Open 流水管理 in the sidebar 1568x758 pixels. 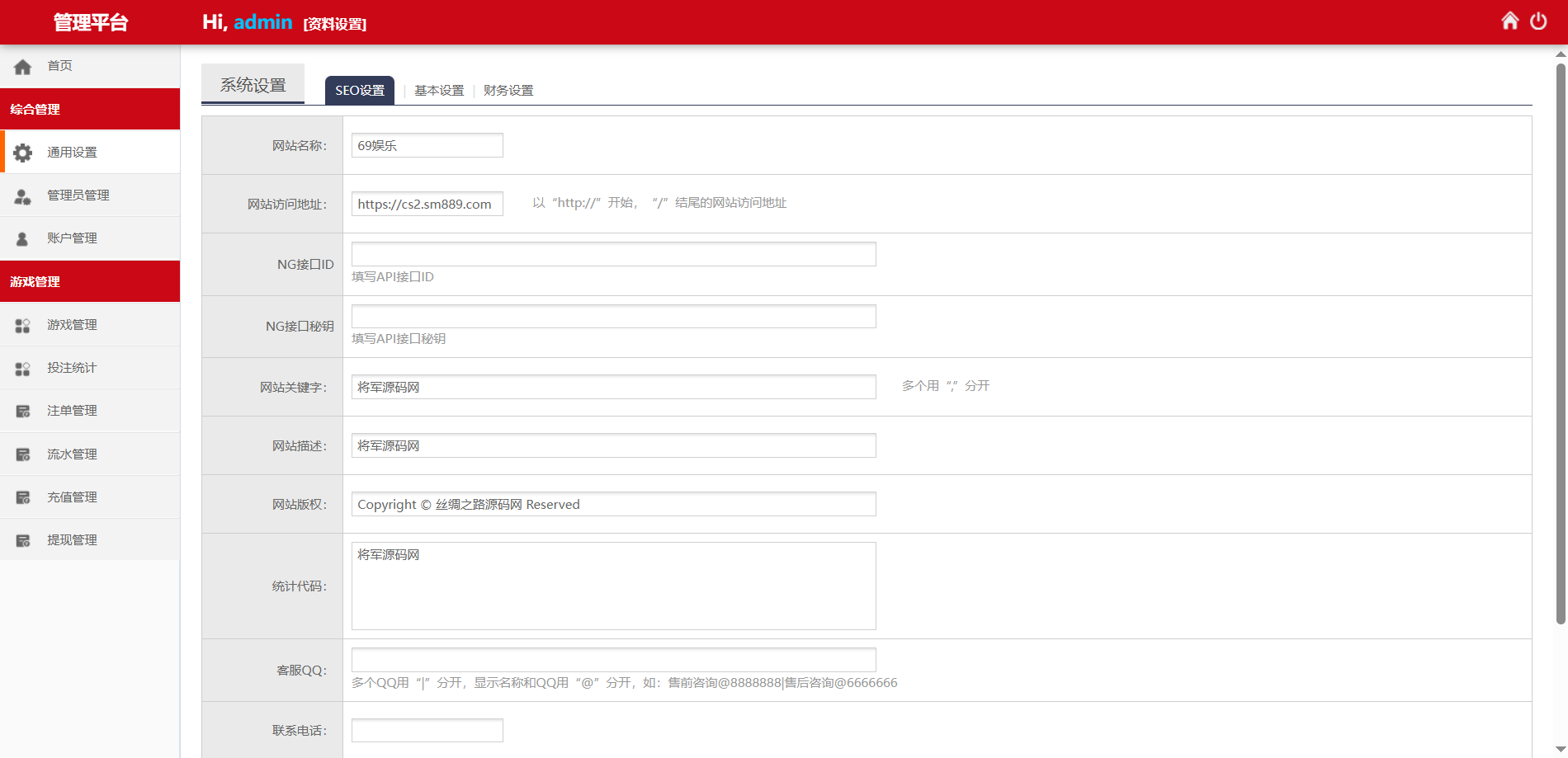coord(72,454)
